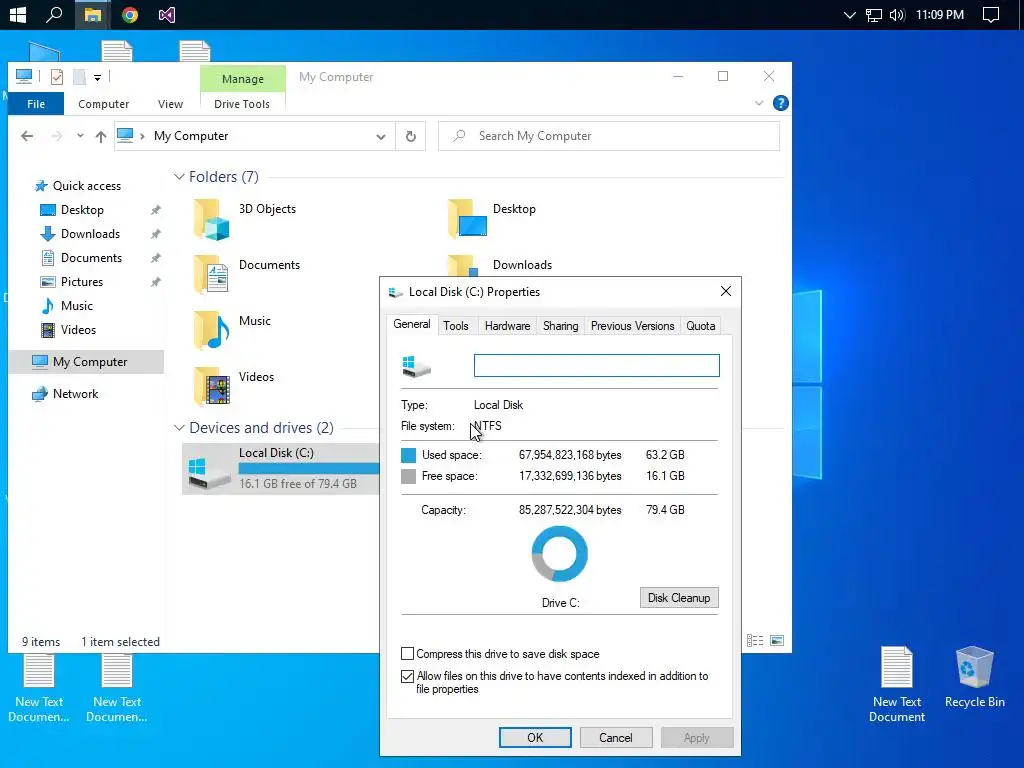Uncheck Allow files to be indexed
This screenshot has width=1024, height=768.
[408, 676]
